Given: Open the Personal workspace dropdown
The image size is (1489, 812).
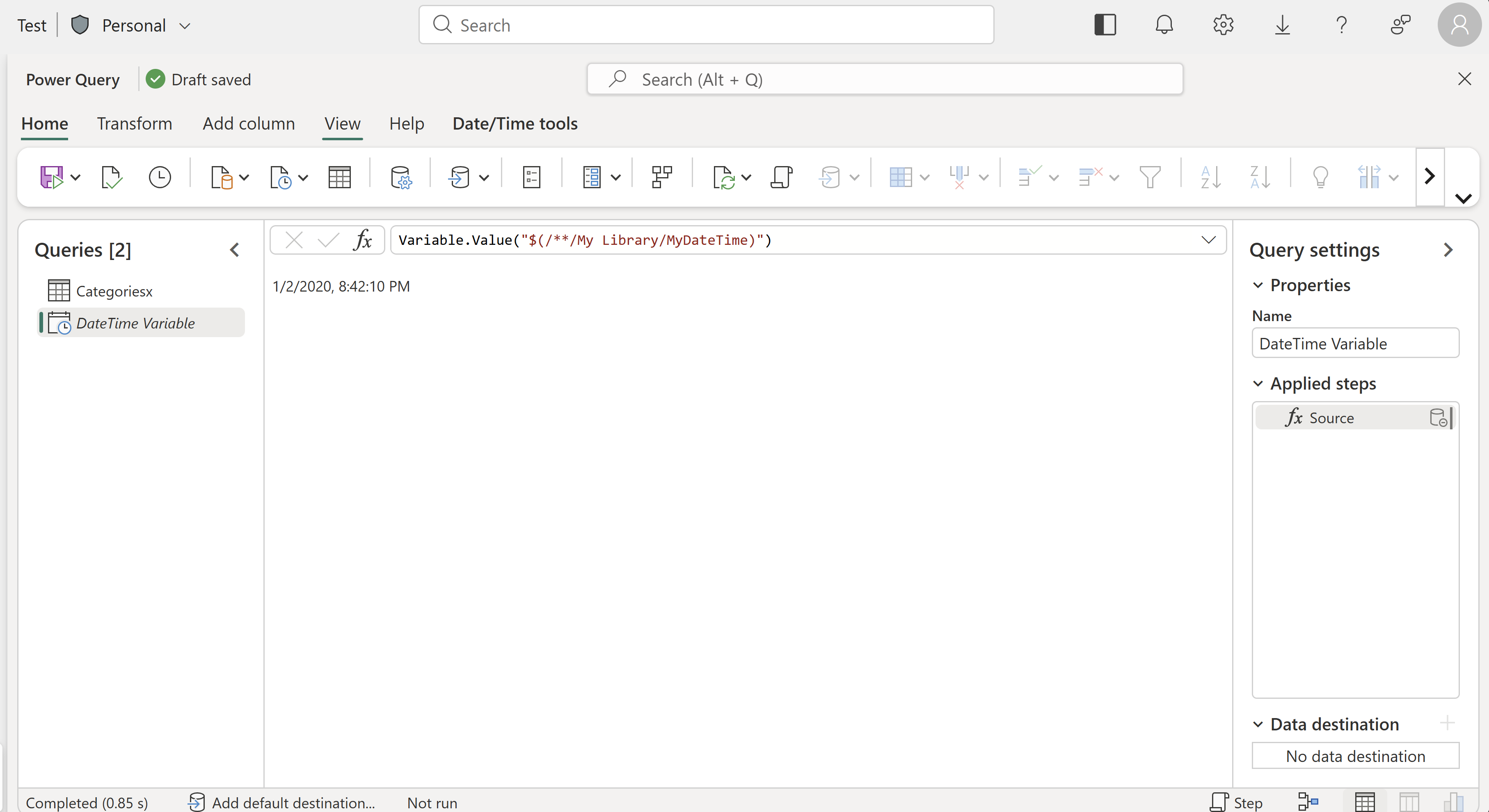Looking at the screenshot, I should (185, 25).
